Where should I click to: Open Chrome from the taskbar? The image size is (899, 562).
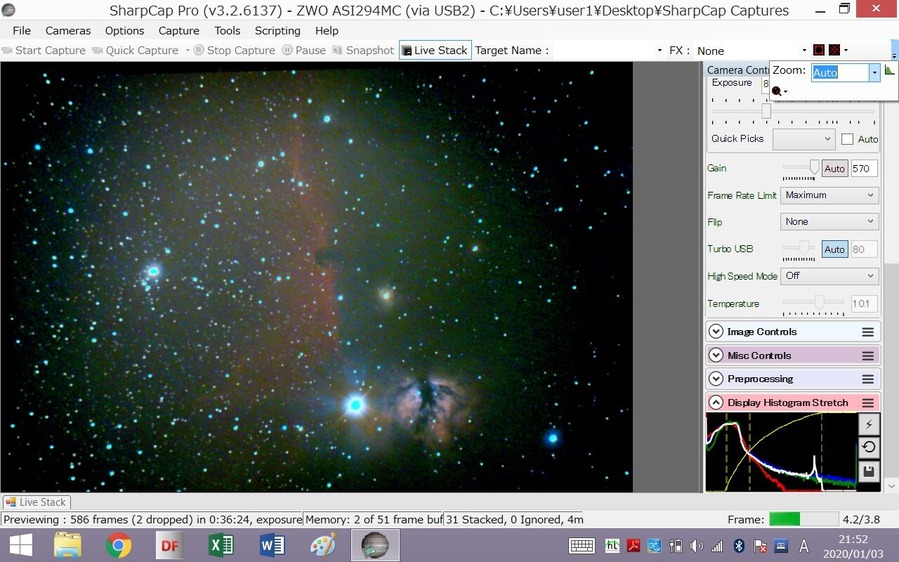click(119, 545)
